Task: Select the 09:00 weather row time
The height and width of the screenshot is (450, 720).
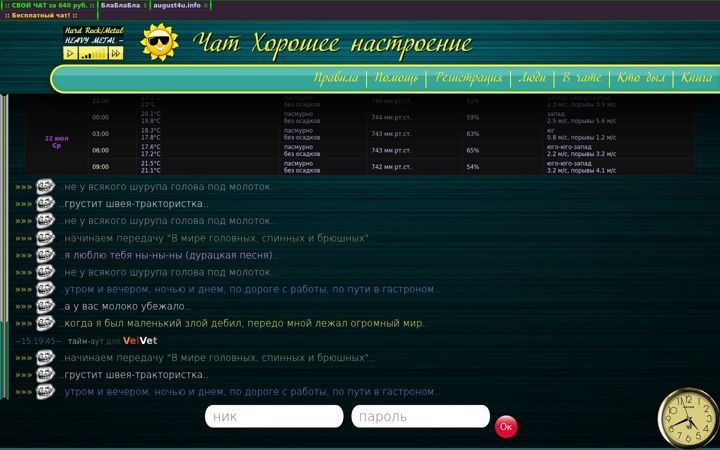Action: [x=101, y=167]
